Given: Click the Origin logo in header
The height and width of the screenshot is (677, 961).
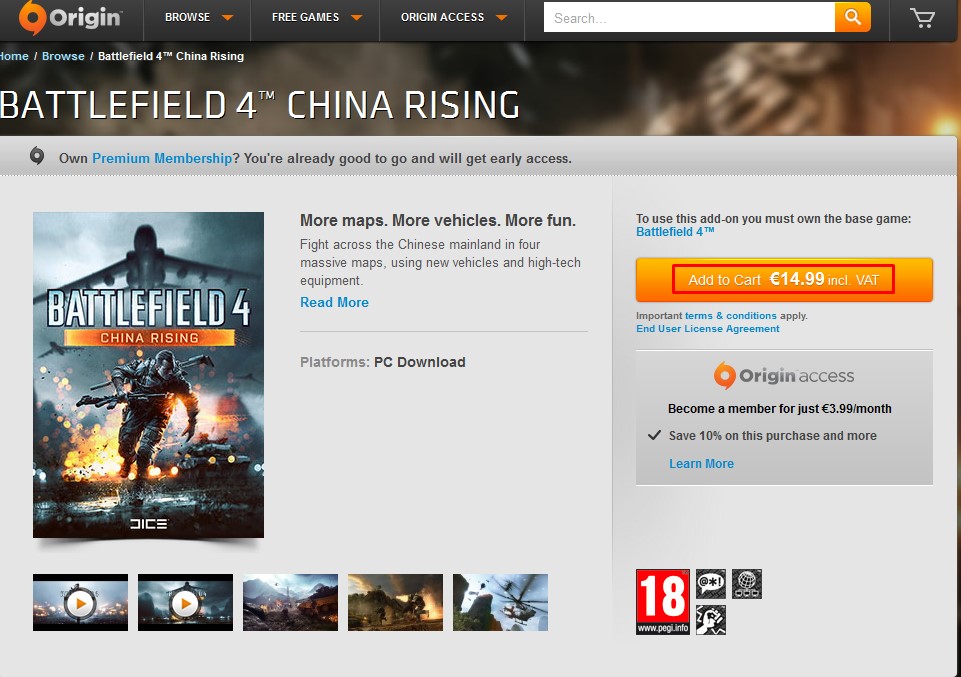Looking at the screenshot, I should pos(70,18).
